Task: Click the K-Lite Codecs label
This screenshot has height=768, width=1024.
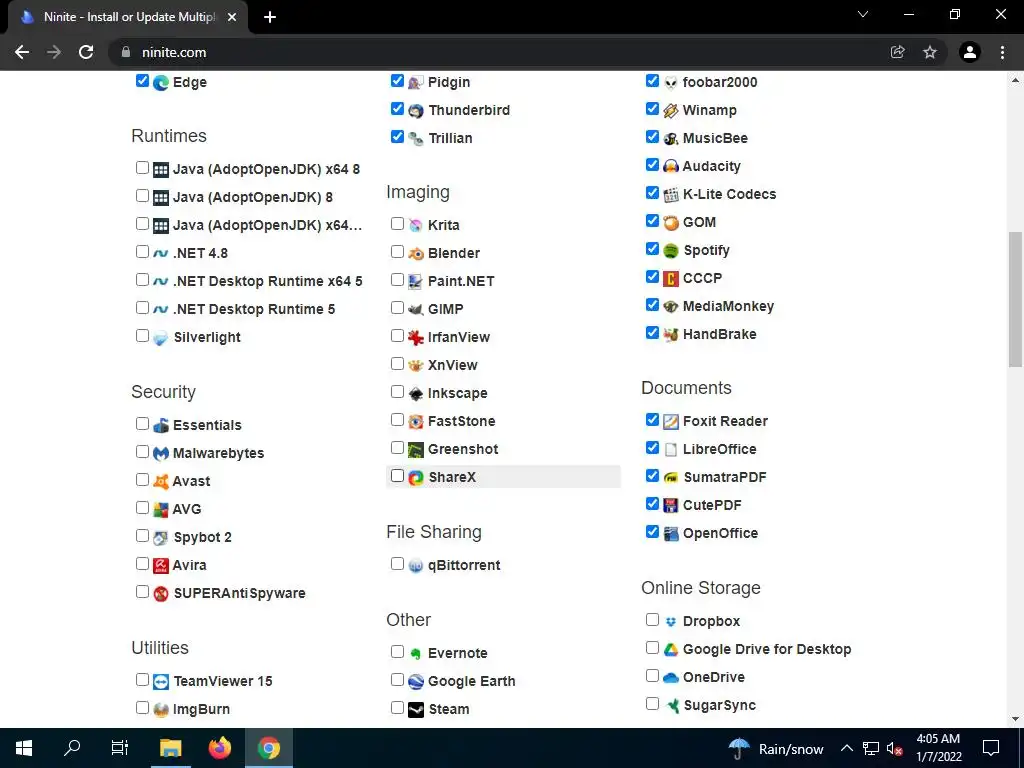Action: click(x=729, y=195)
